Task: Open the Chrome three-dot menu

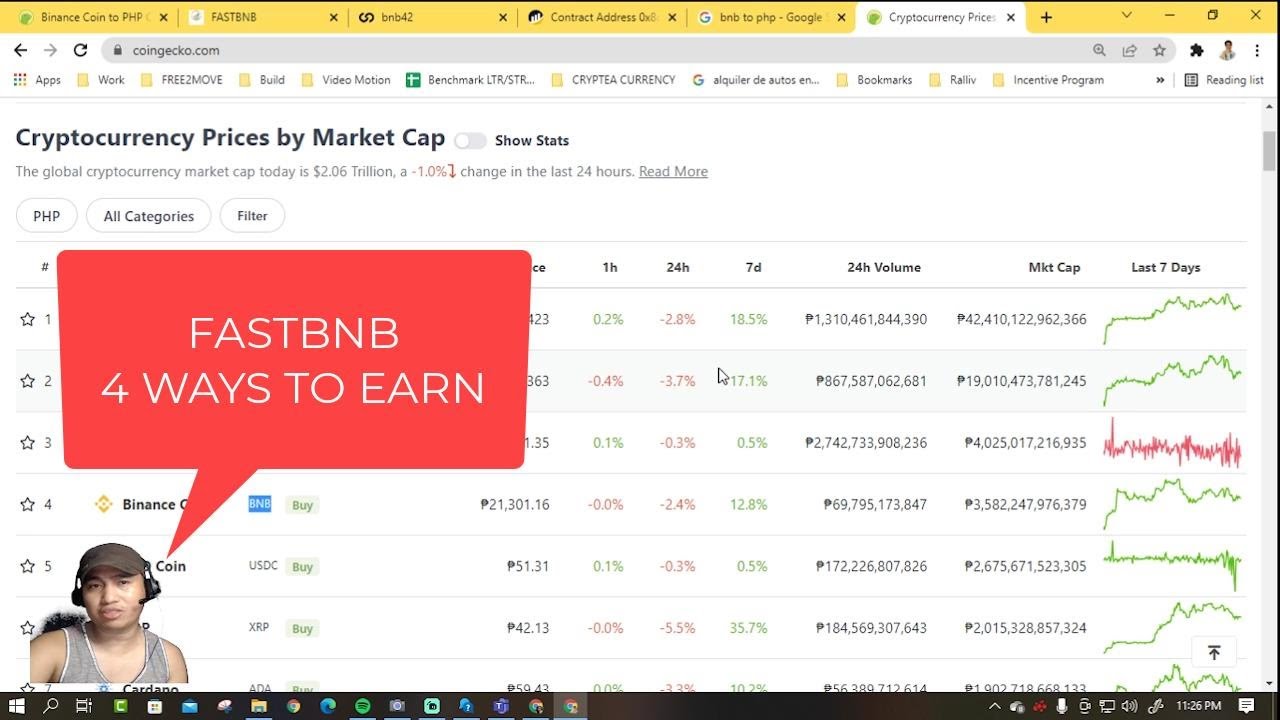Action: point(1258,50)
